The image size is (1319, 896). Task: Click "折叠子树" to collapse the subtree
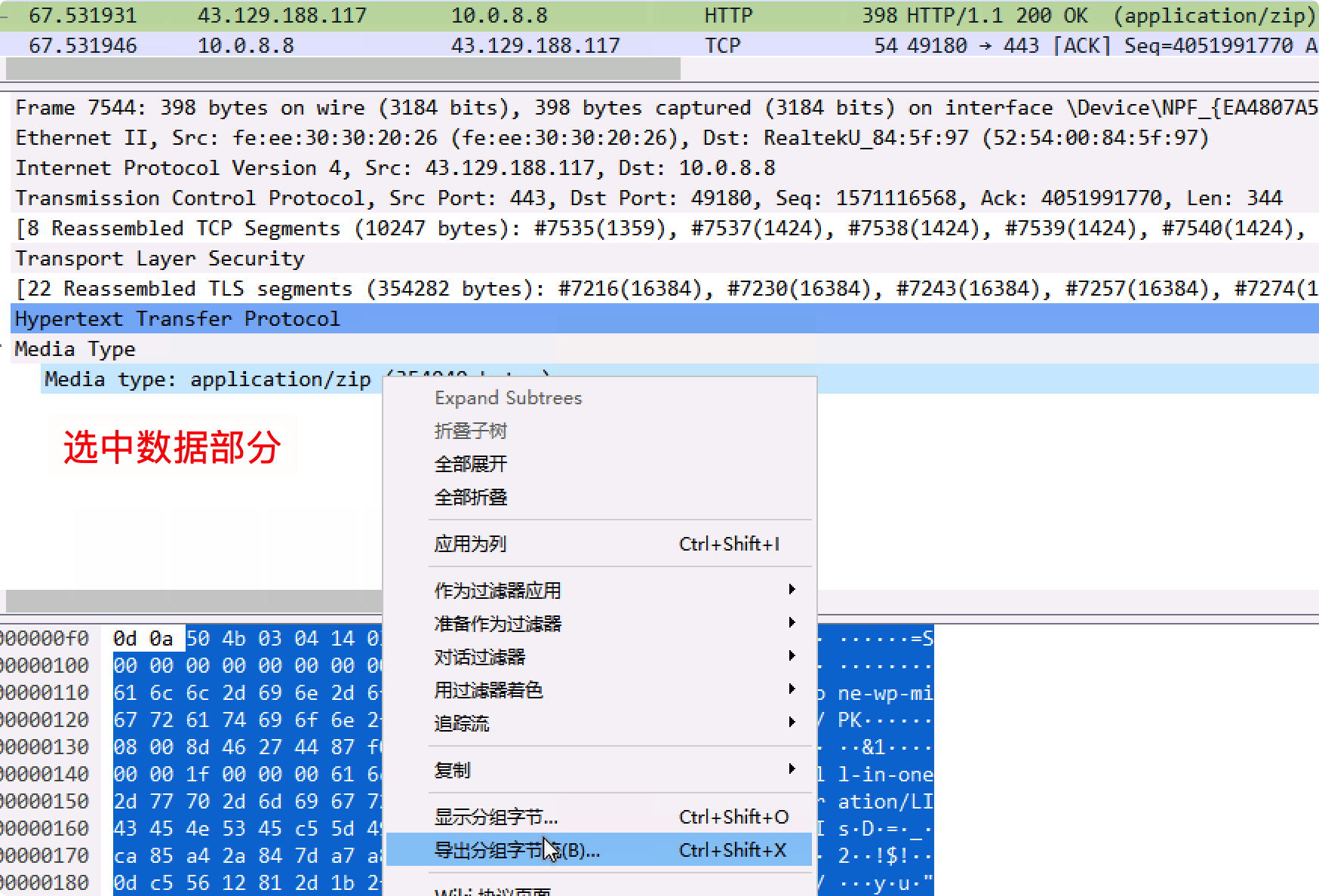click(469, 431)
